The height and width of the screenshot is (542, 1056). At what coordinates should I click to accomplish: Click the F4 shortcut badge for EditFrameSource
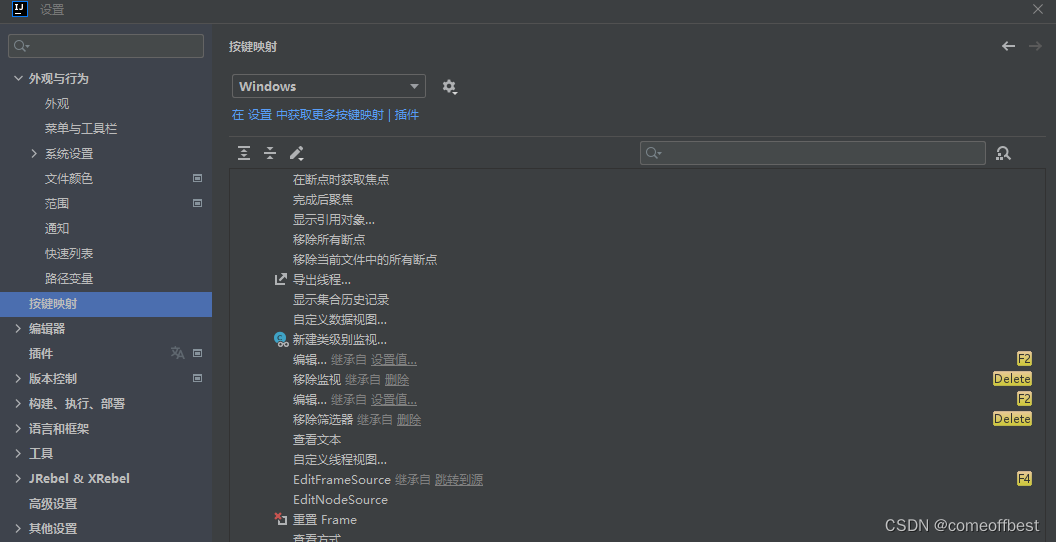(1024, 479)
